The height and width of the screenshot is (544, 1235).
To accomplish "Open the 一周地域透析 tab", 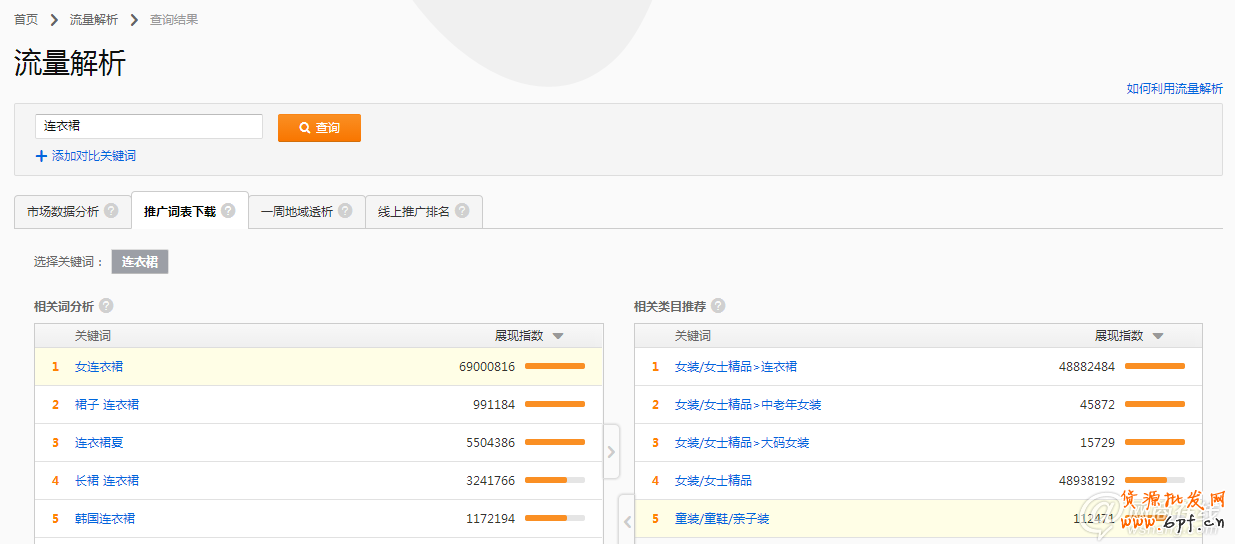I will click(297, 212).
